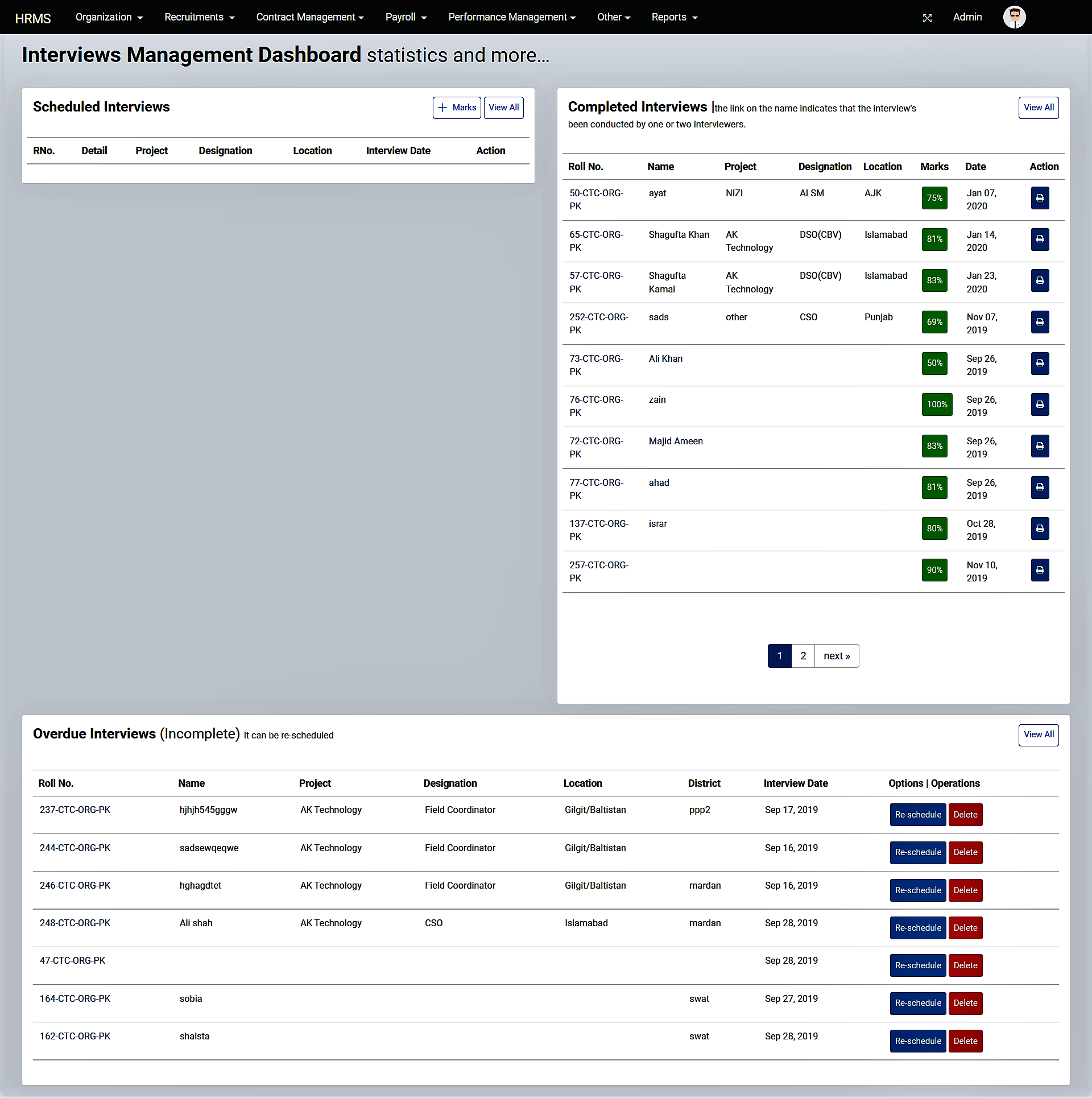
Task: Print ayat's completed interview report
Action: coord(1039,198)
